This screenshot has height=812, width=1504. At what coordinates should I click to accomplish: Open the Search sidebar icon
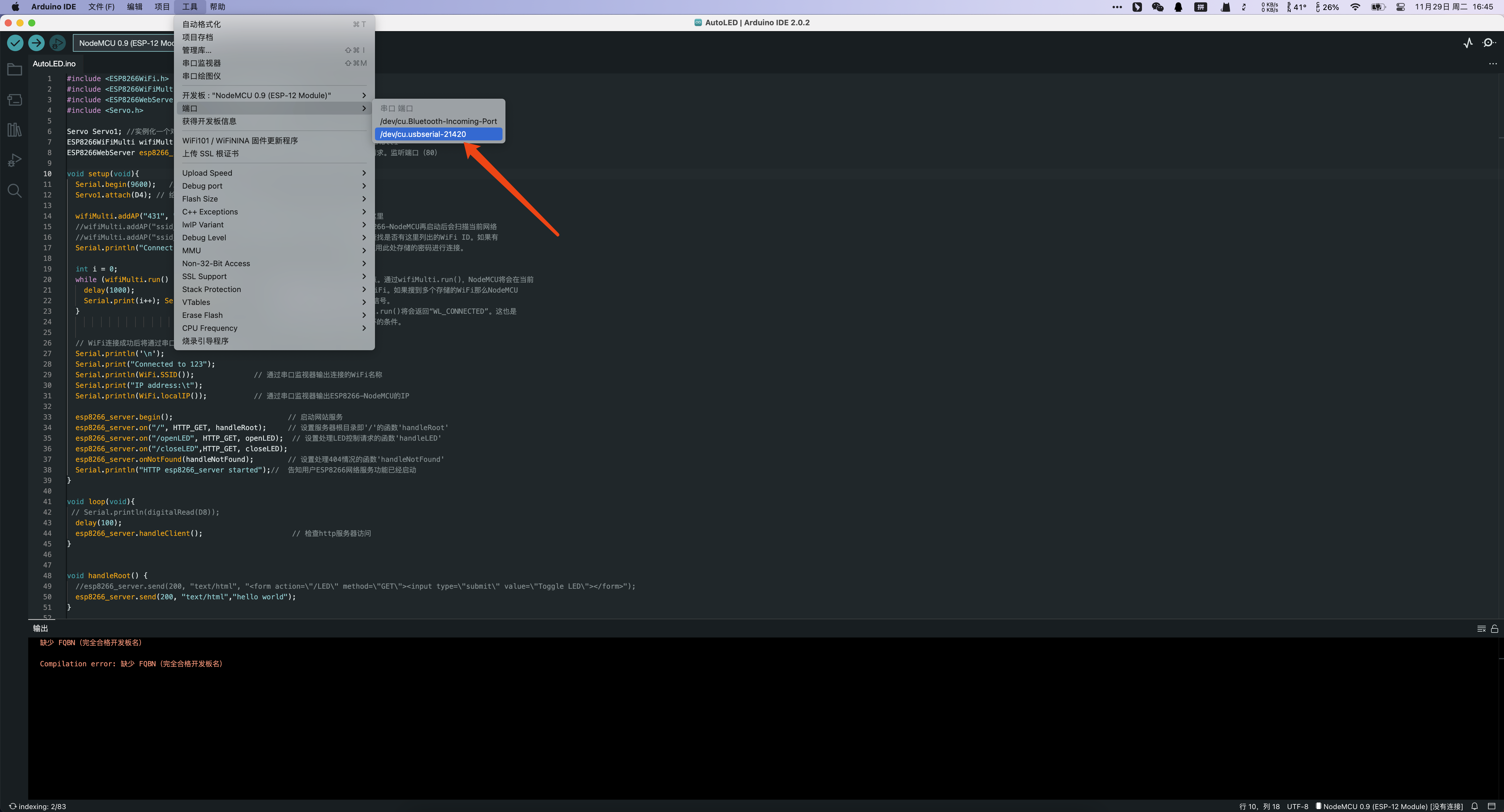pyautogui.click(x=15, y=191)
